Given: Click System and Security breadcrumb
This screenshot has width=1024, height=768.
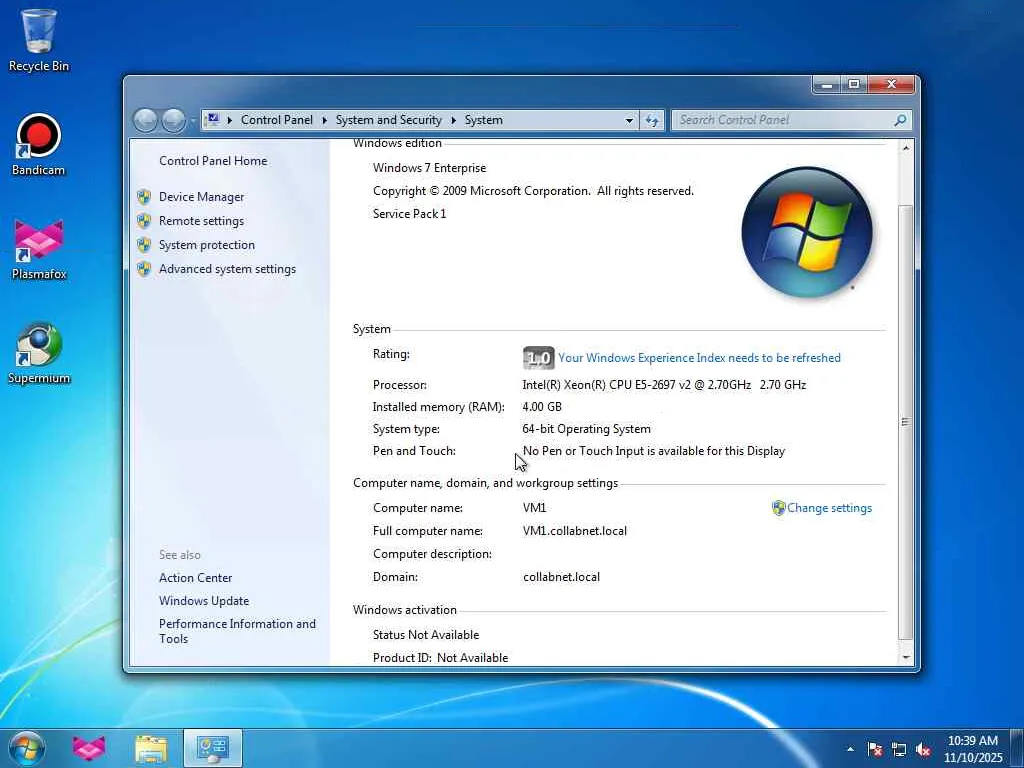Looking at the screenshot, I should point(389,120).
